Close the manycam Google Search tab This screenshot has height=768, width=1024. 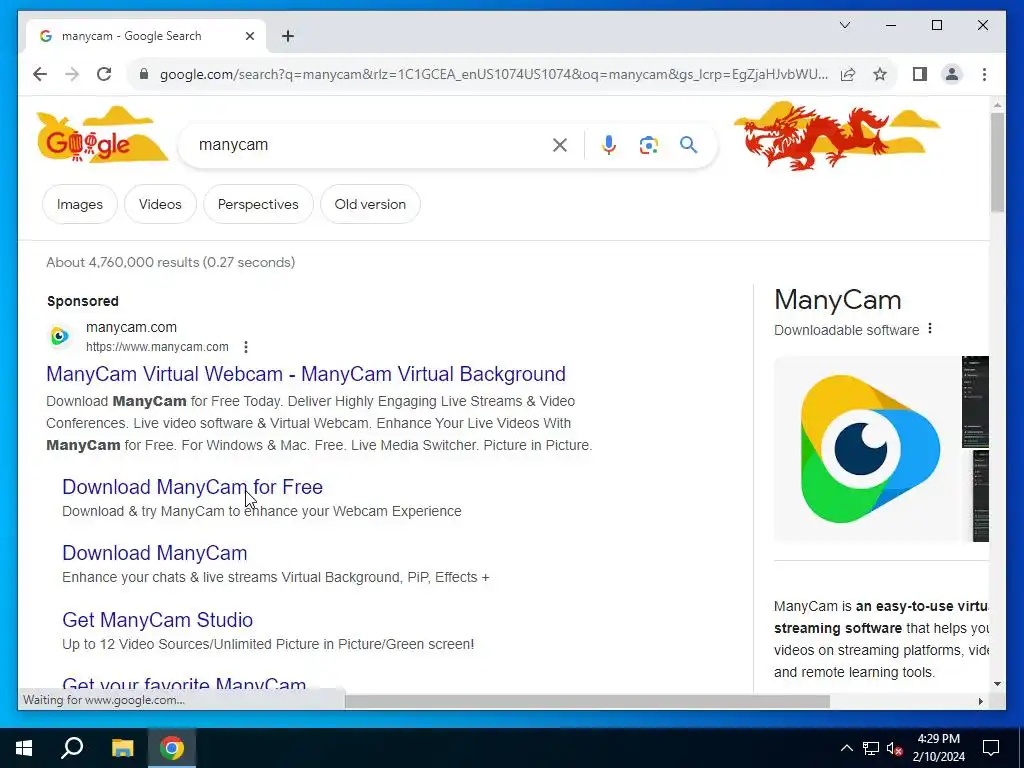click(249, 37)
